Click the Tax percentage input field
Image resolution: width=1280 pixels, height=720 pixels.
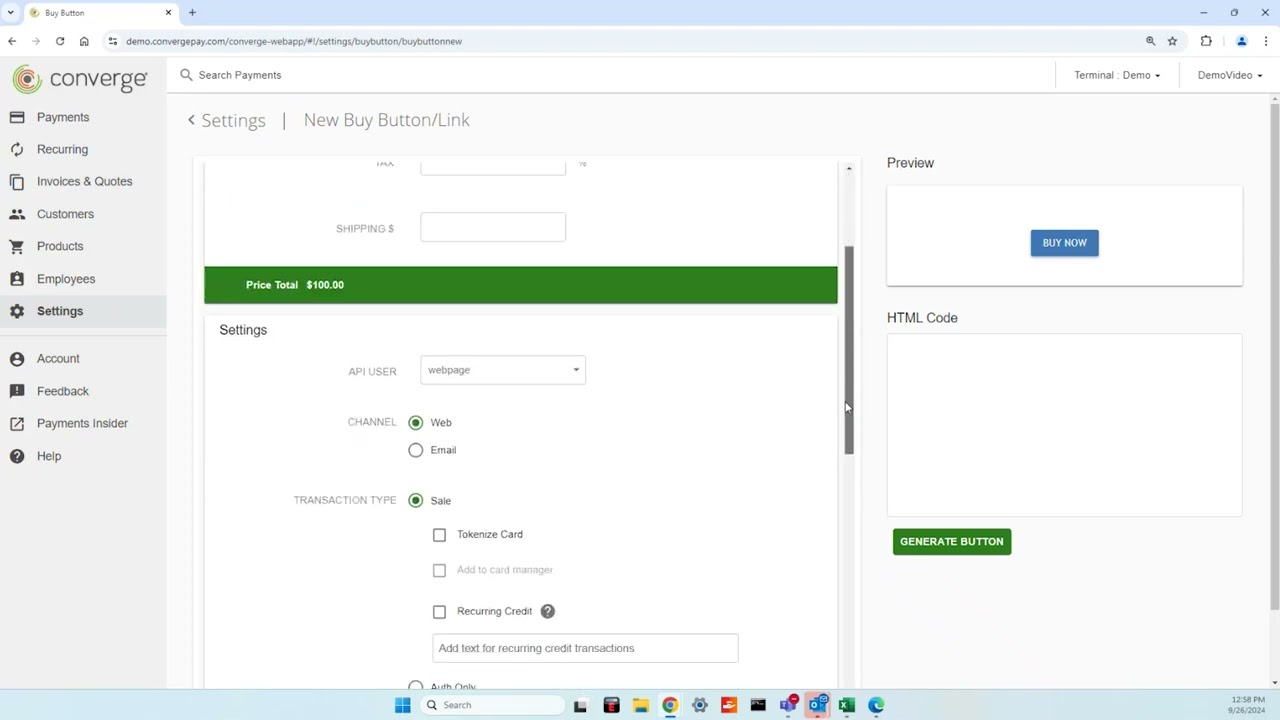[x=493, y=167]
